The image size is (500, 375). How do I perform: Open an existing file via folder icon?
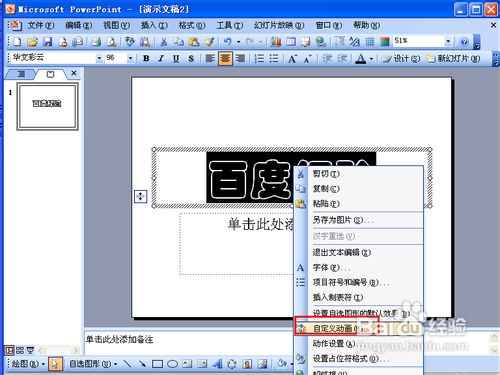point(32,42)
